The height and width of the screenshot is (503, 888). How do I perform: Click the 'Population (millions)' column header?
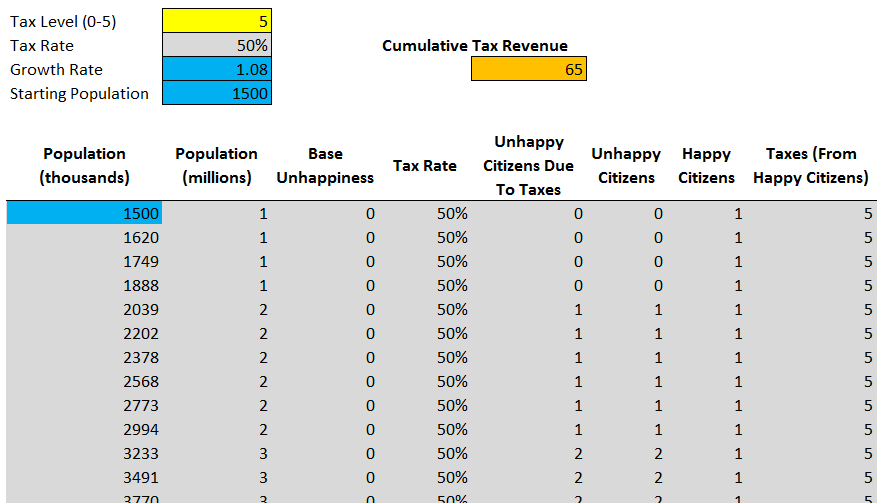[216, 165]
